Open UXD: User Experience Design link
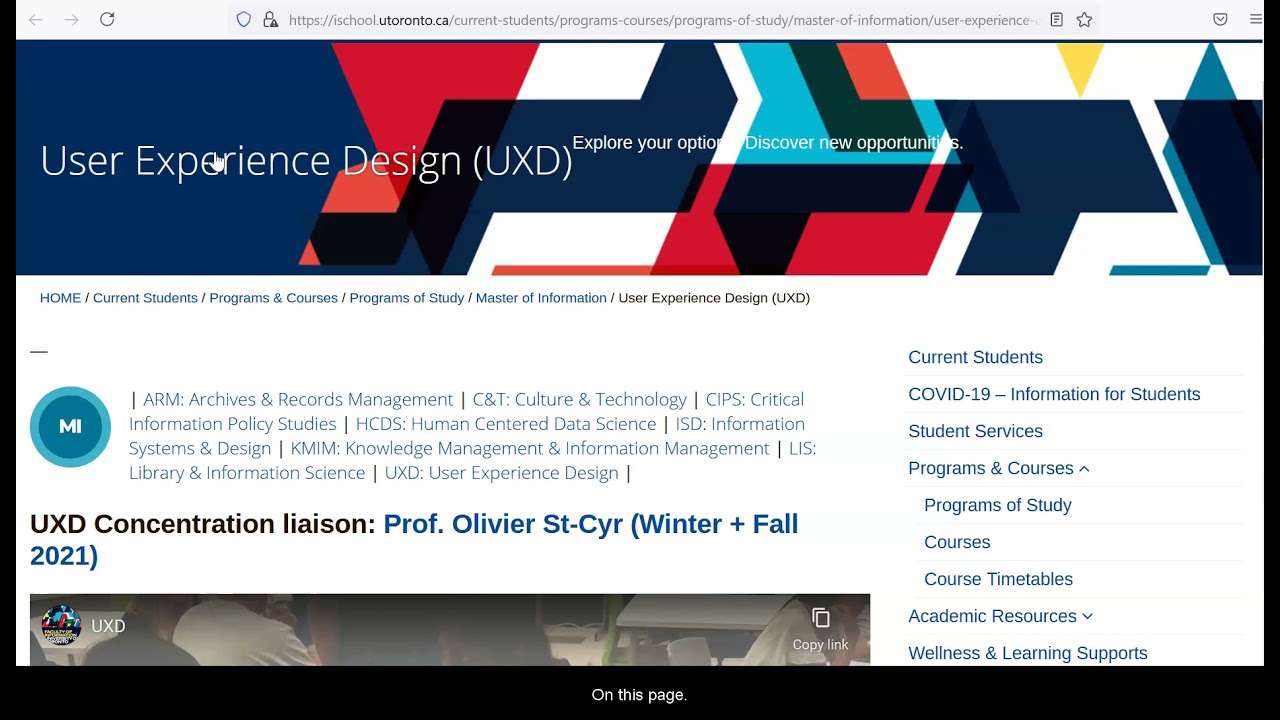Screen dimensions: 1280x720 [x=501, y=473]
